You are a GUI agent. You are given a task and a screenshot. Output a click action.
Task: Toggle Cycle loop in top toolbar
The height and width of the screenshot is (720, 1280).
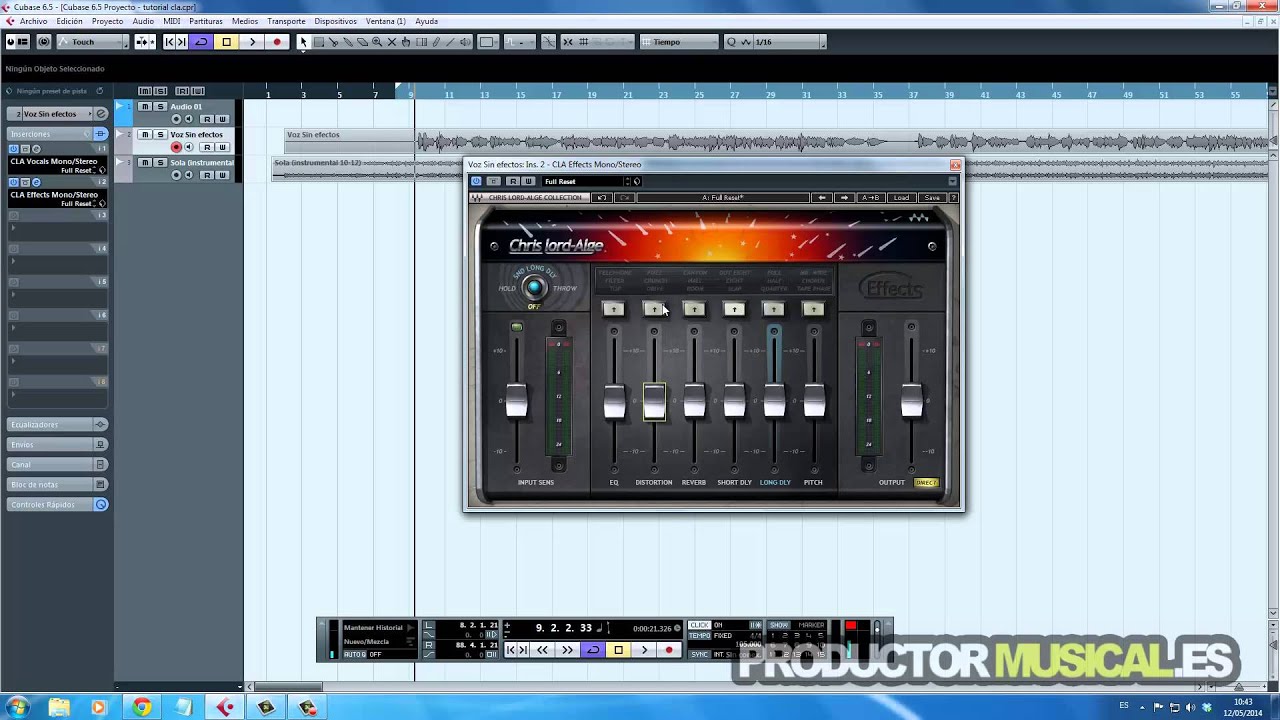coord(201,42)
